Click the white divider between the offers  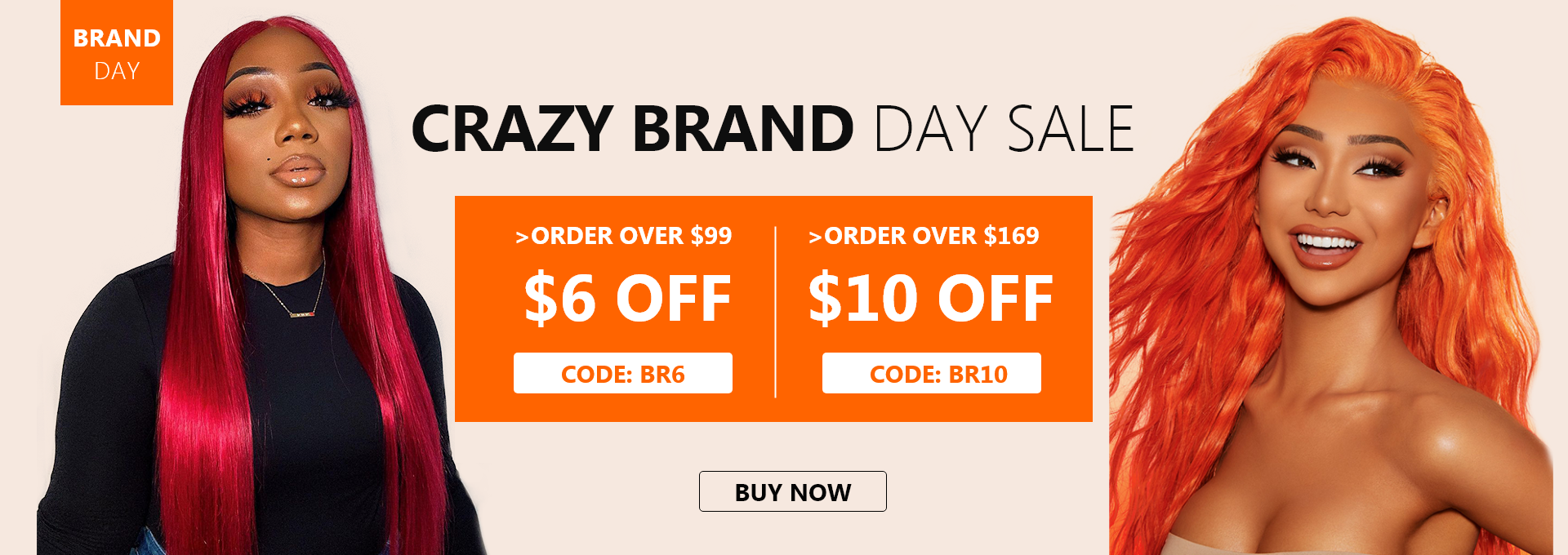coord(775,312)
